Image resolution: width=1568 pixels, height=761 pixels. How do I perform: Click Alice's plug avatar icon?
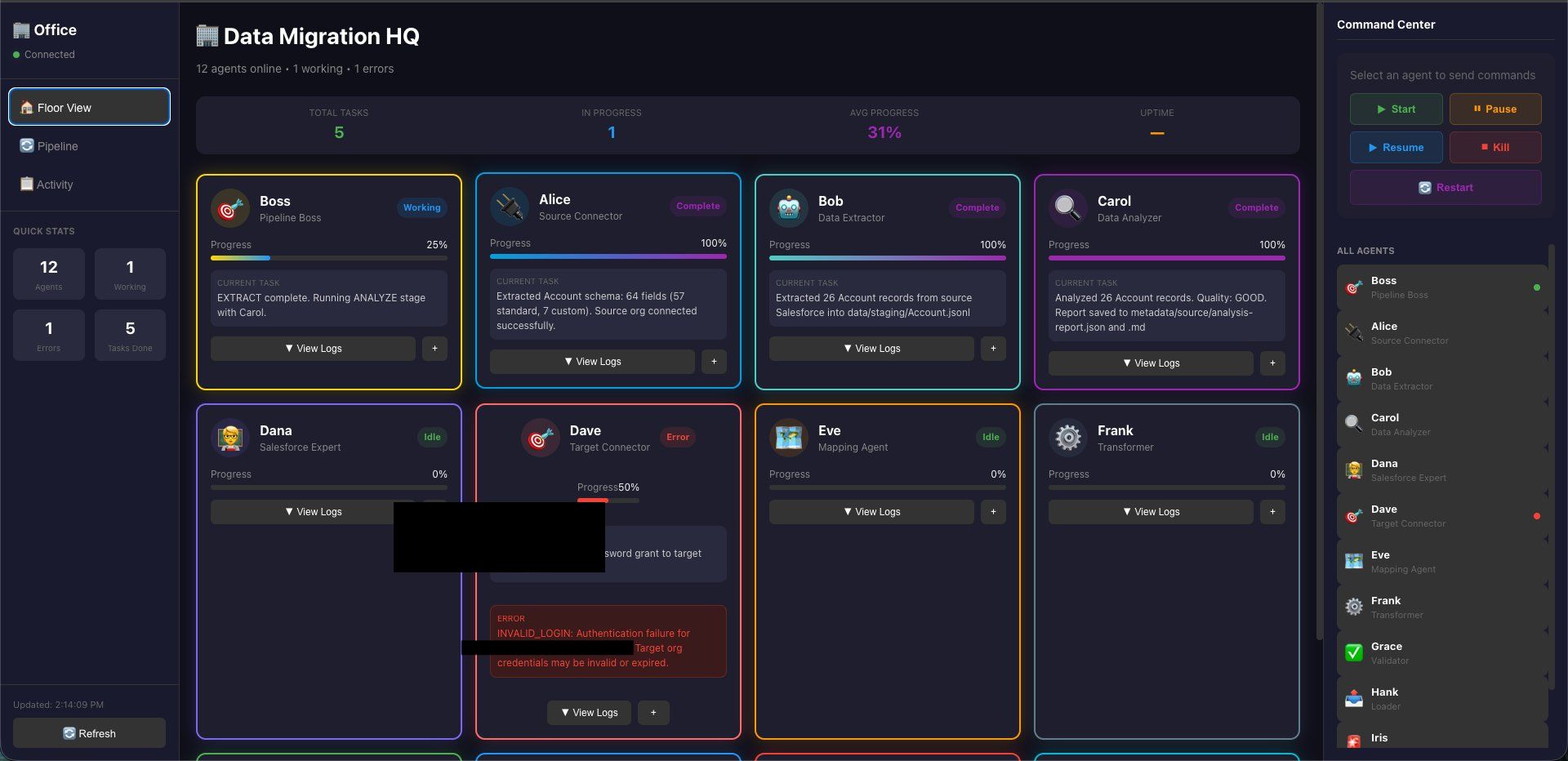pos(510,207)
